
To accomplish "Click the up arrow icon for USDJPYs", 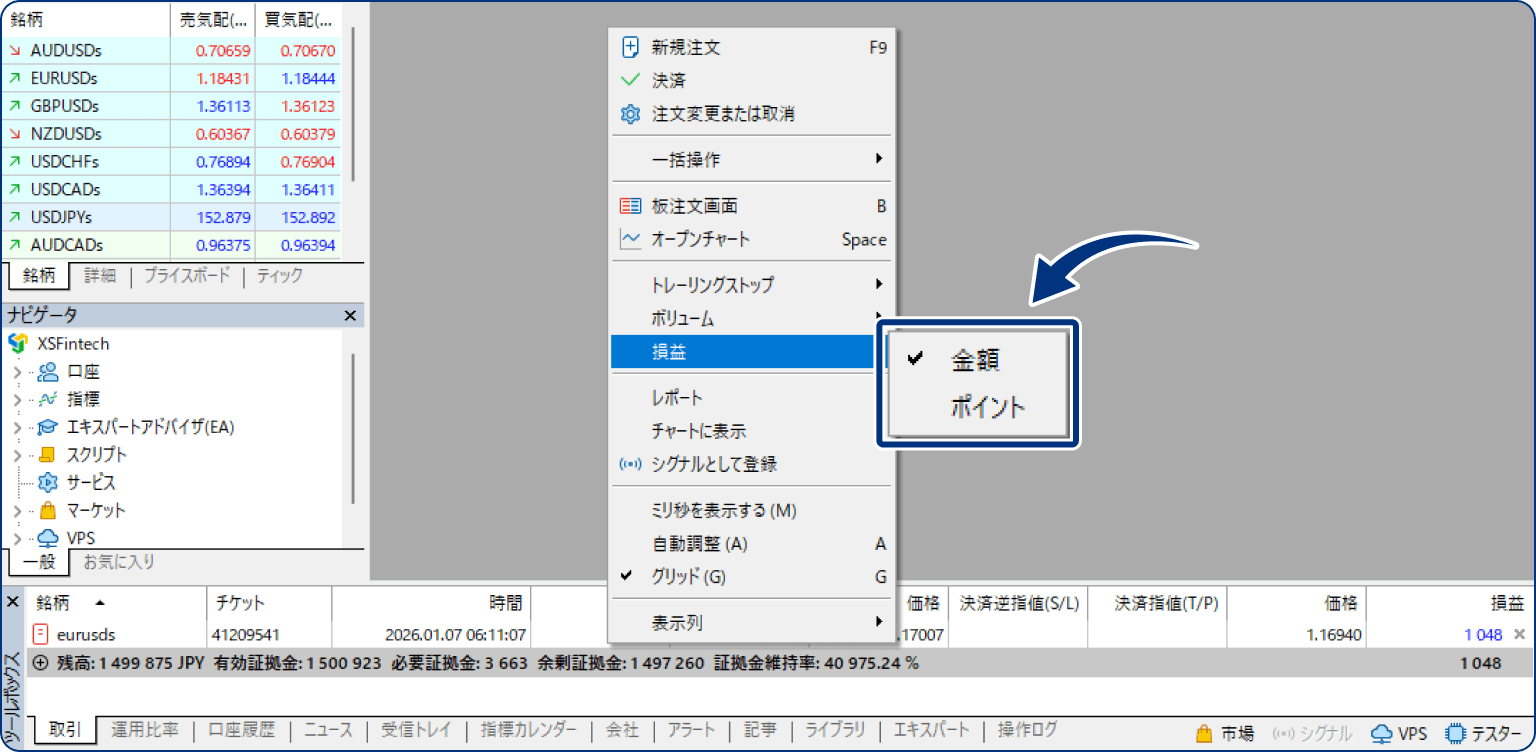I will pyautogui.click(x=15, y=217).
